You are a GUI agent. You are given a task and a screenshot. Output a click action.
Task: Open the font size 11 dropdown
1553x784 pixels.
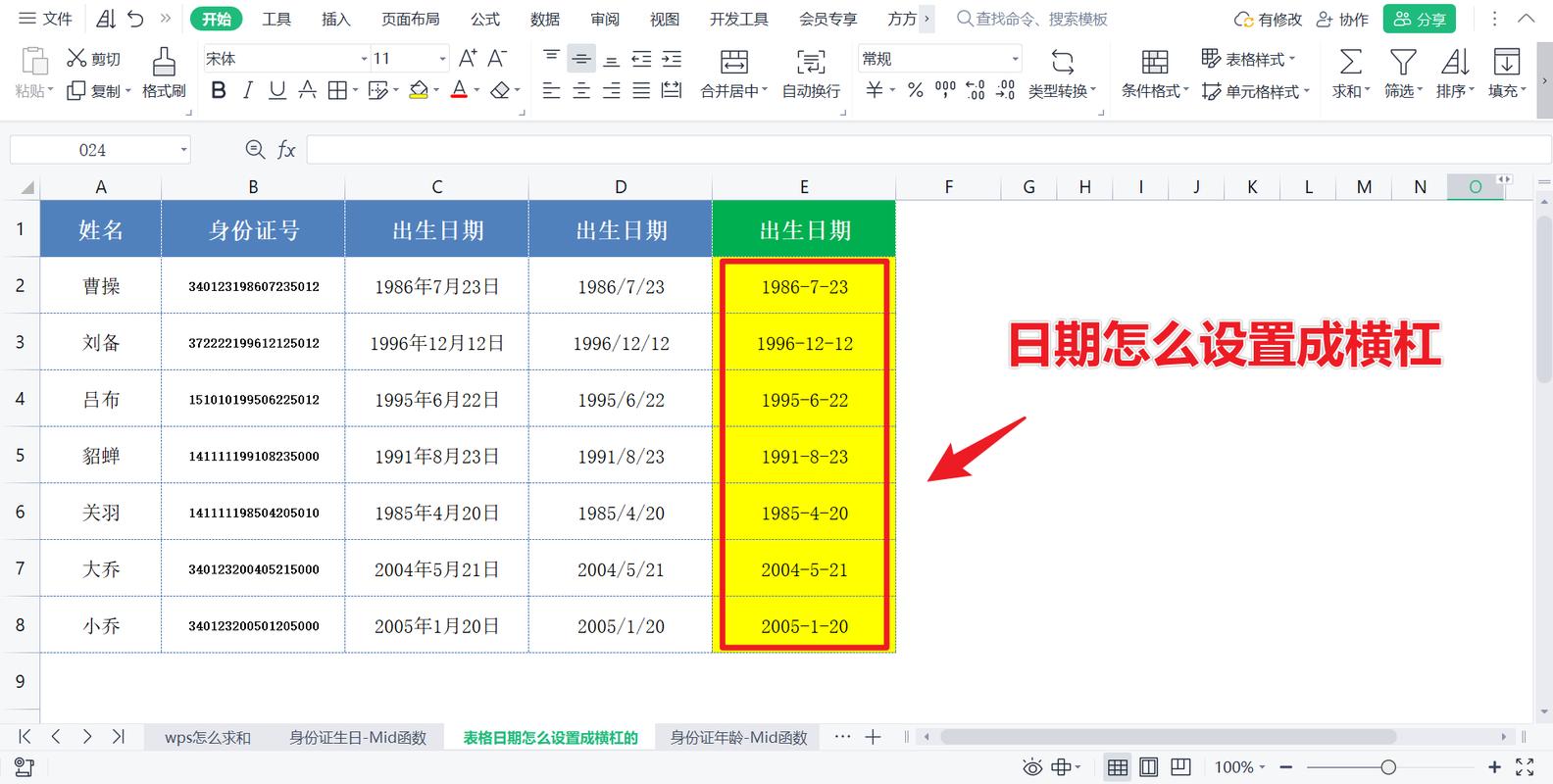coord(442,60)
